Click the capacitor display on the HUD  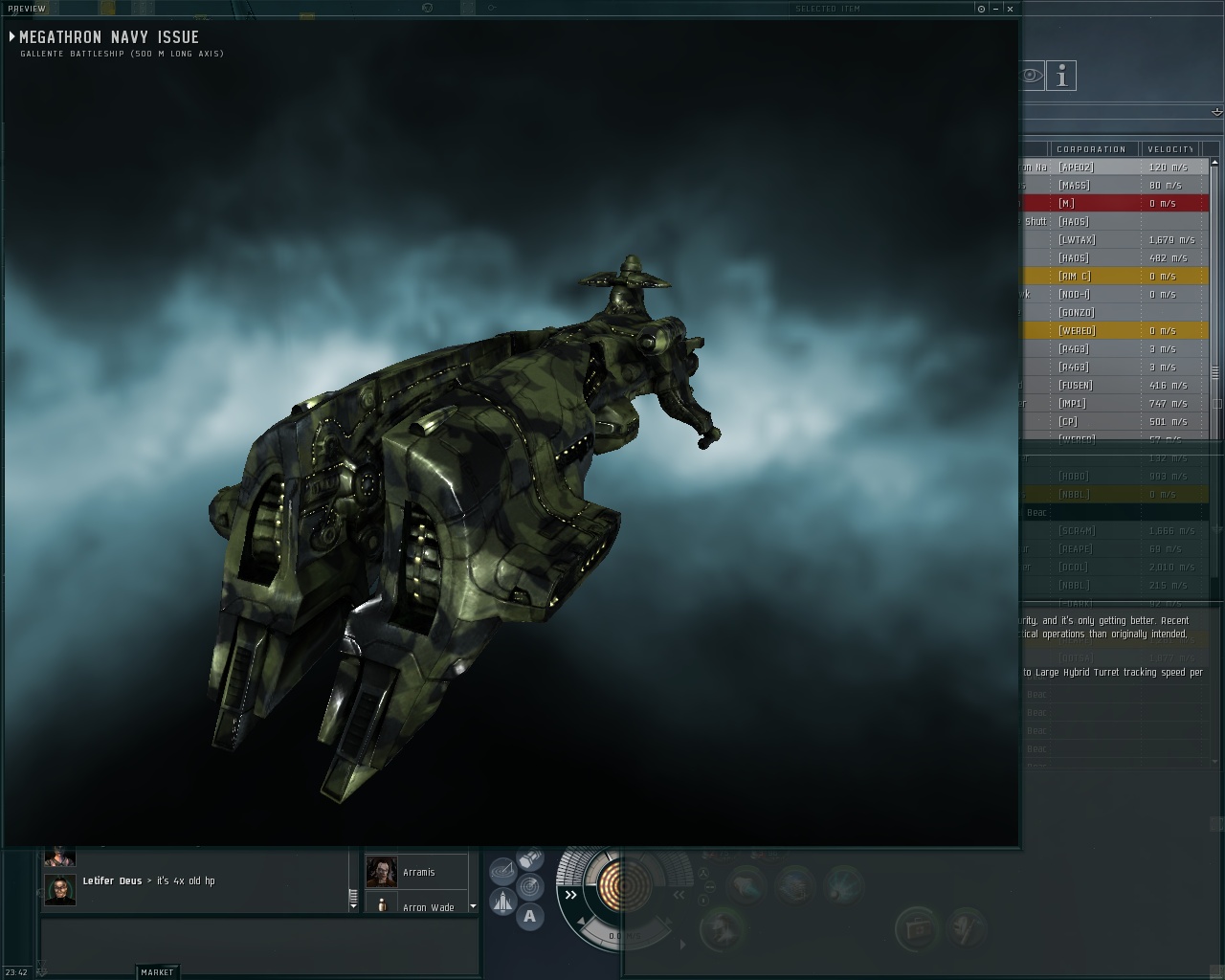(623, 885)
